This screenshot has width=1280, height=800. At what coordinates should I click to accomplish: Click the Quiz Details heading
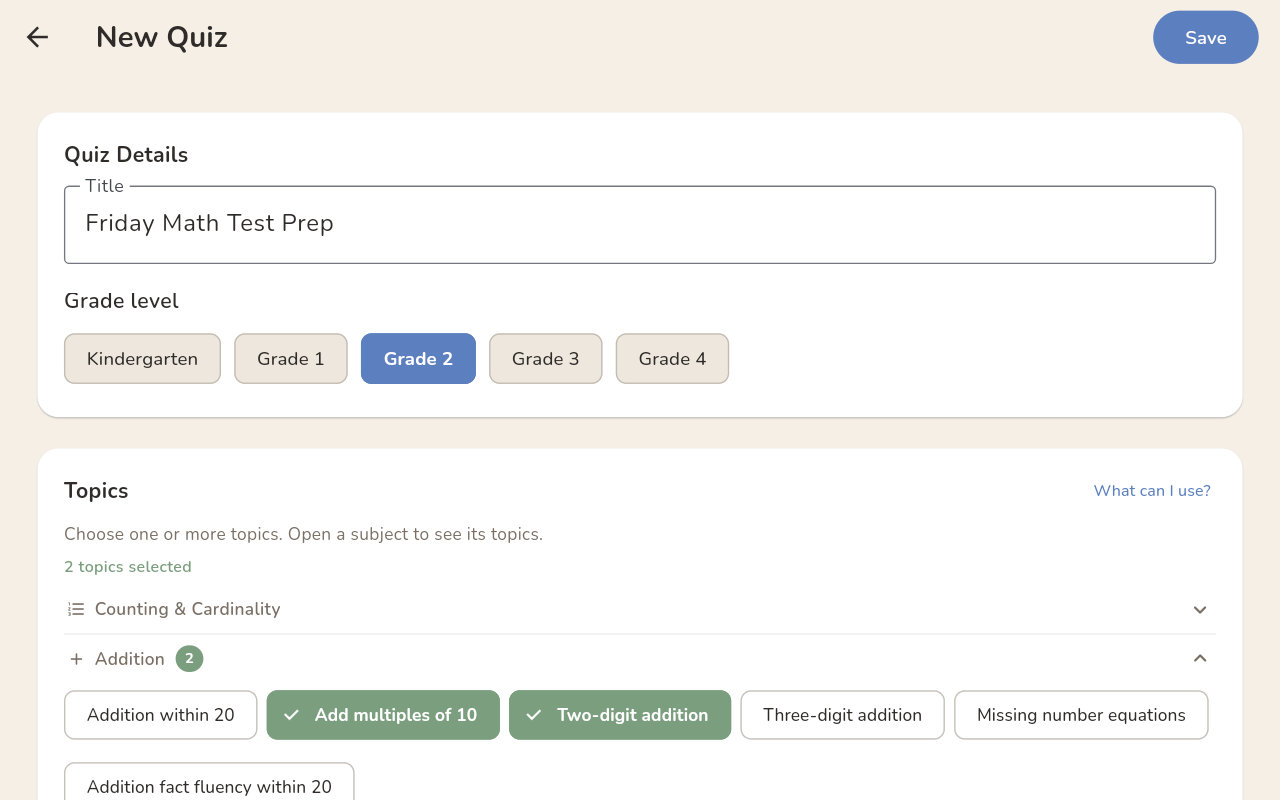(x=126, y=155)
